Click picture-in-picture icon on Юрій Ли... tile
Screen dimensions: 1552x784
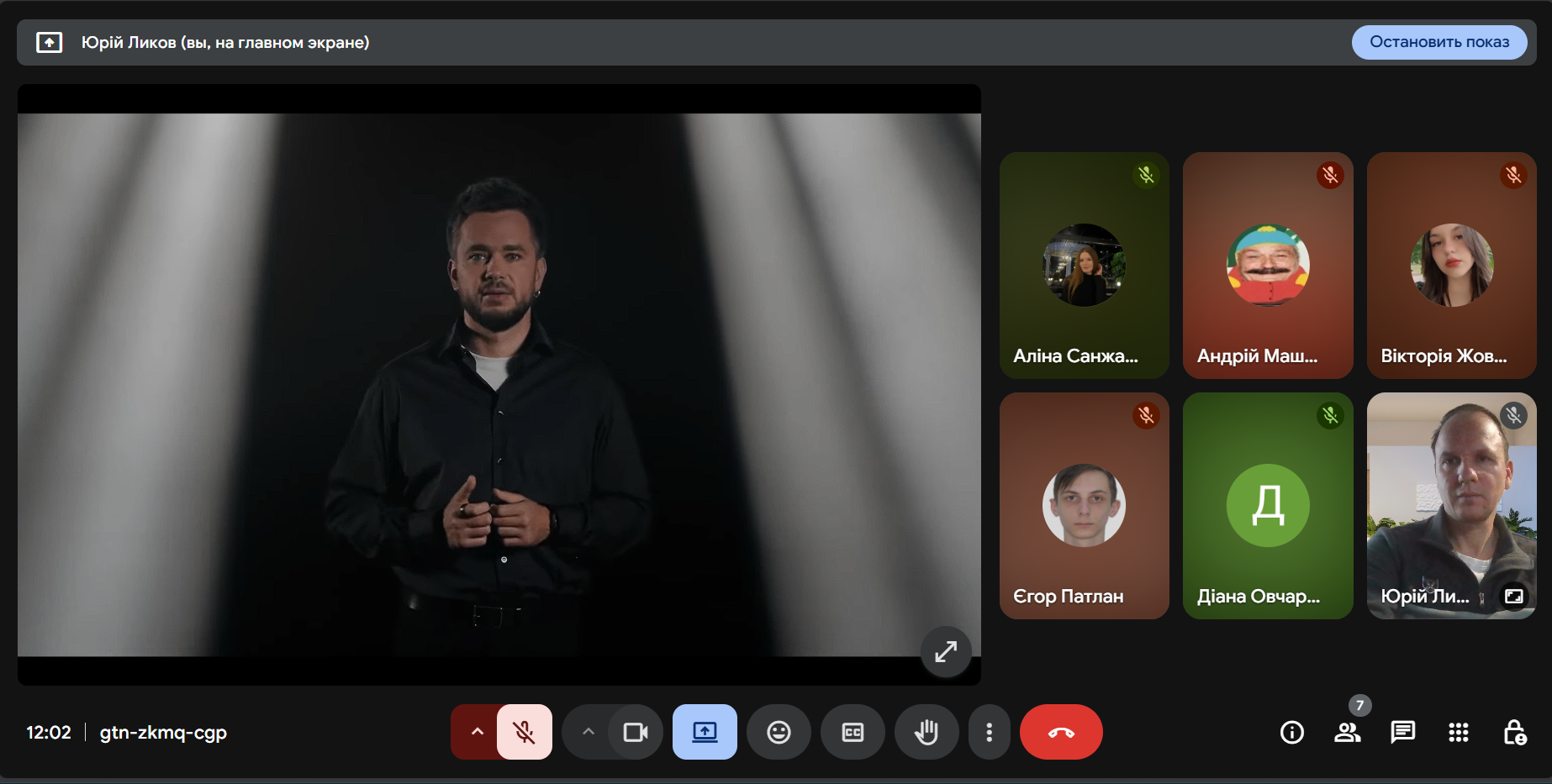[x=1513, y=596]
